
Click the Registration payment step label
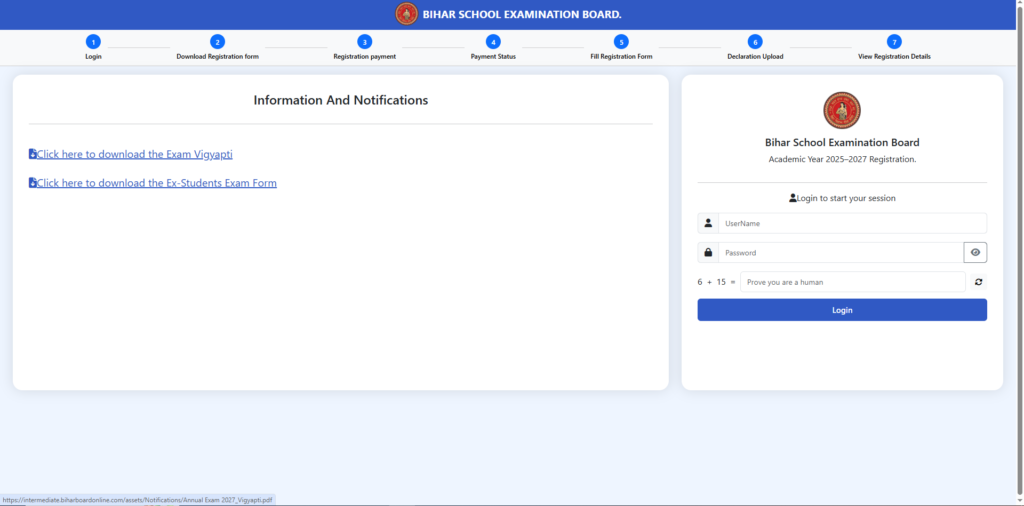364,57
